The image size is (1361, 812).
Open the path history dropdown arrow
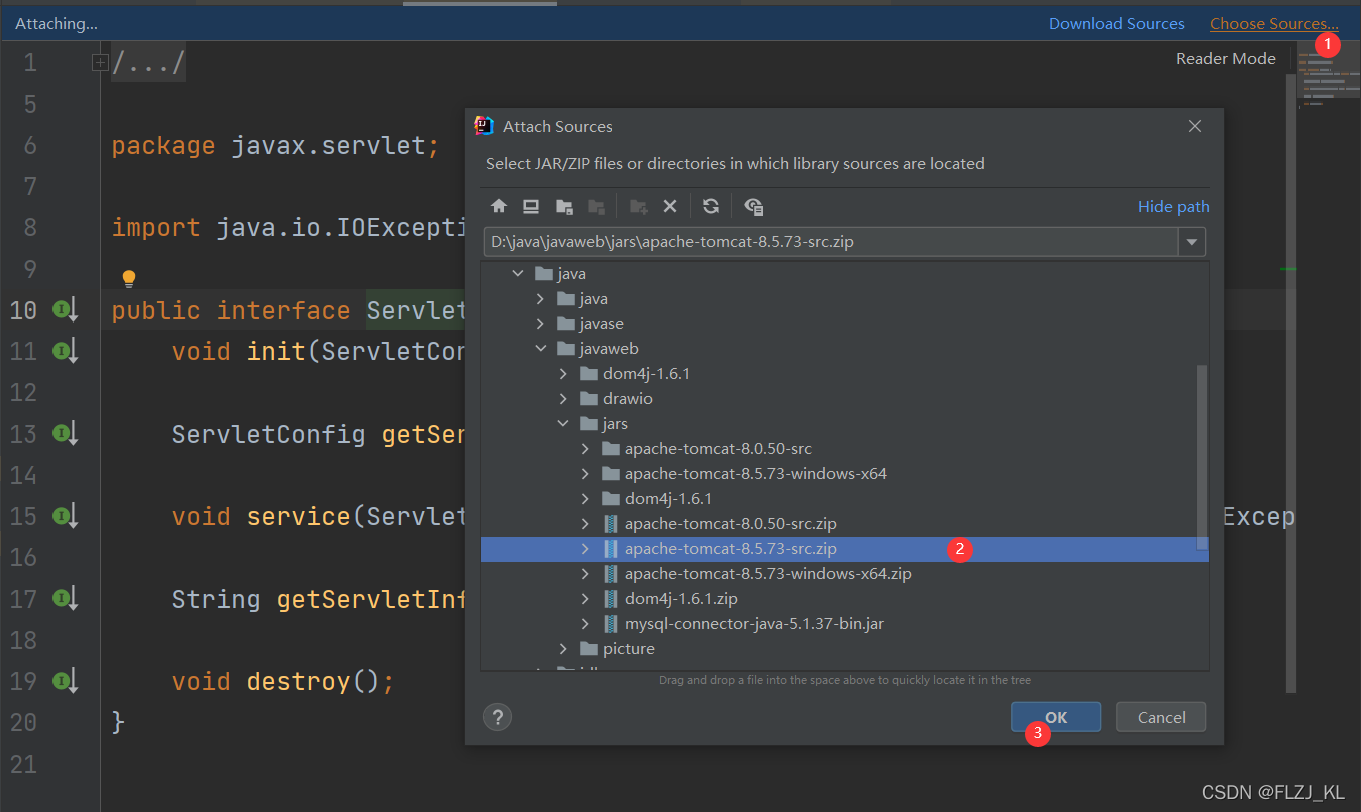tap(1192, 242)
